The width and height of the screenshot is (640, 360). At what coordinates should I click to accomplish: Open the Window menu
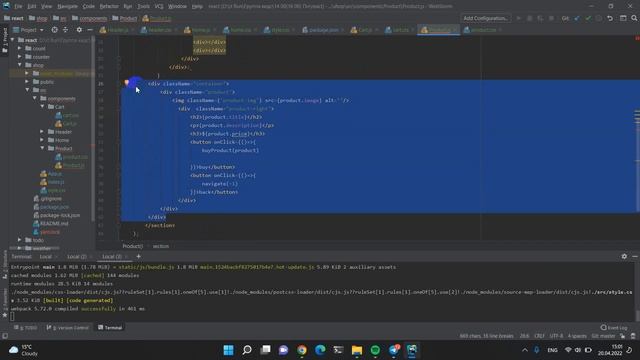177,7
